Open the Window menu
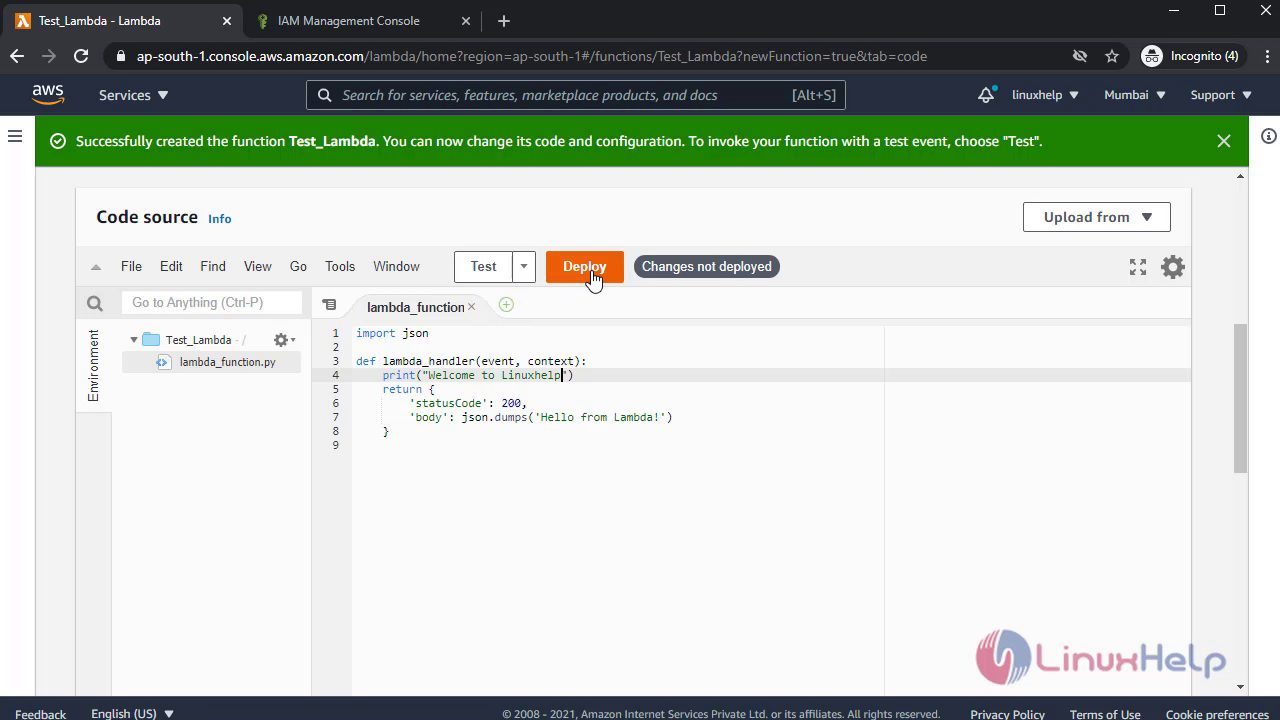The height and width of the screenshot is (720, 1280). point(396,267)
